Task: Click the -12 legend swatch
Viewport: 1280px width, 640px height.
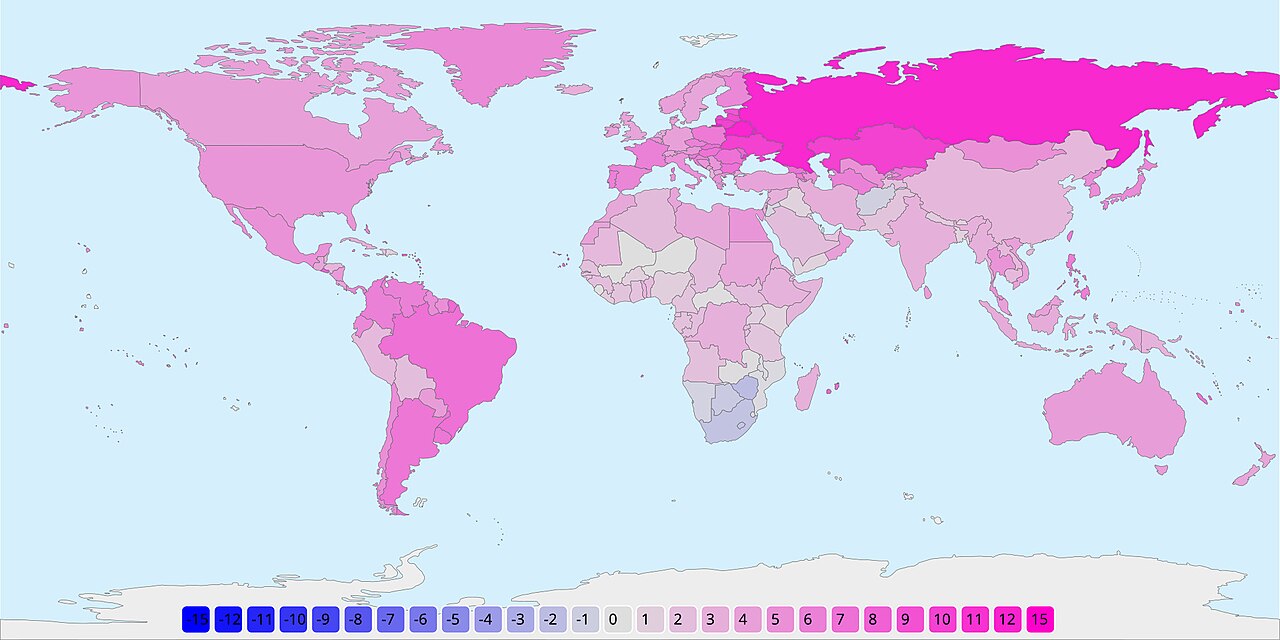Action: pos(229,619)
